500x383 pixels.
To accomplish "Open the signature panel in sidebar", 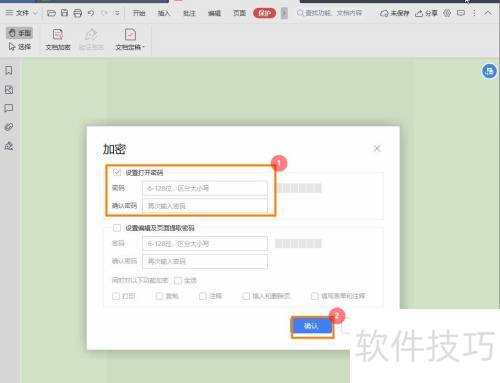I will coord(9,146).
